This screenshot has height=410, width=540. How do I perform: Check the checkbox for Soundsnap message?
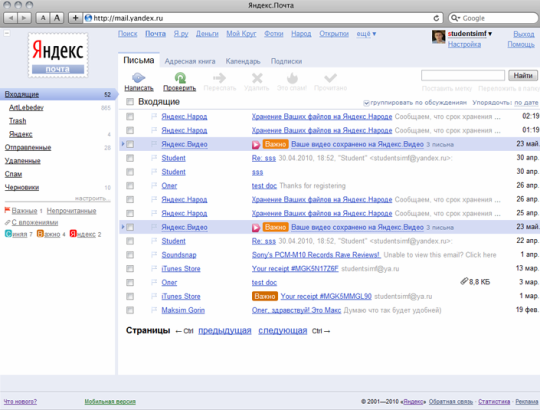click(x=130, y=255)
